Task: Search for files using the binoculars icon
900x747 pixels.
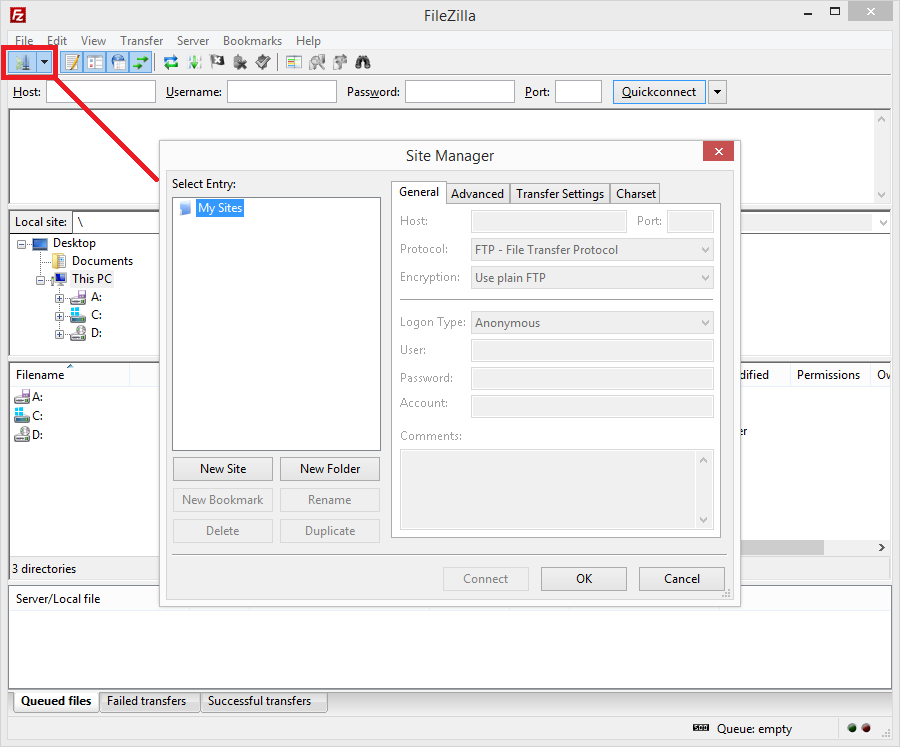Action: coord(363,62)
